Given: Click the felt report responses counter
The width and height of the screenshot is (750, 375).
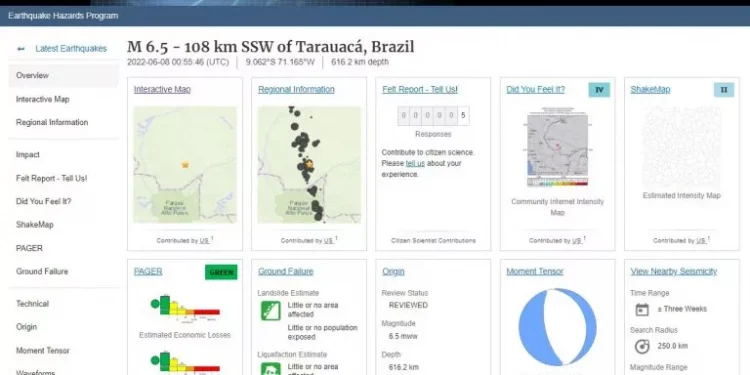Looking at the screenshot, I should (433, 116).
